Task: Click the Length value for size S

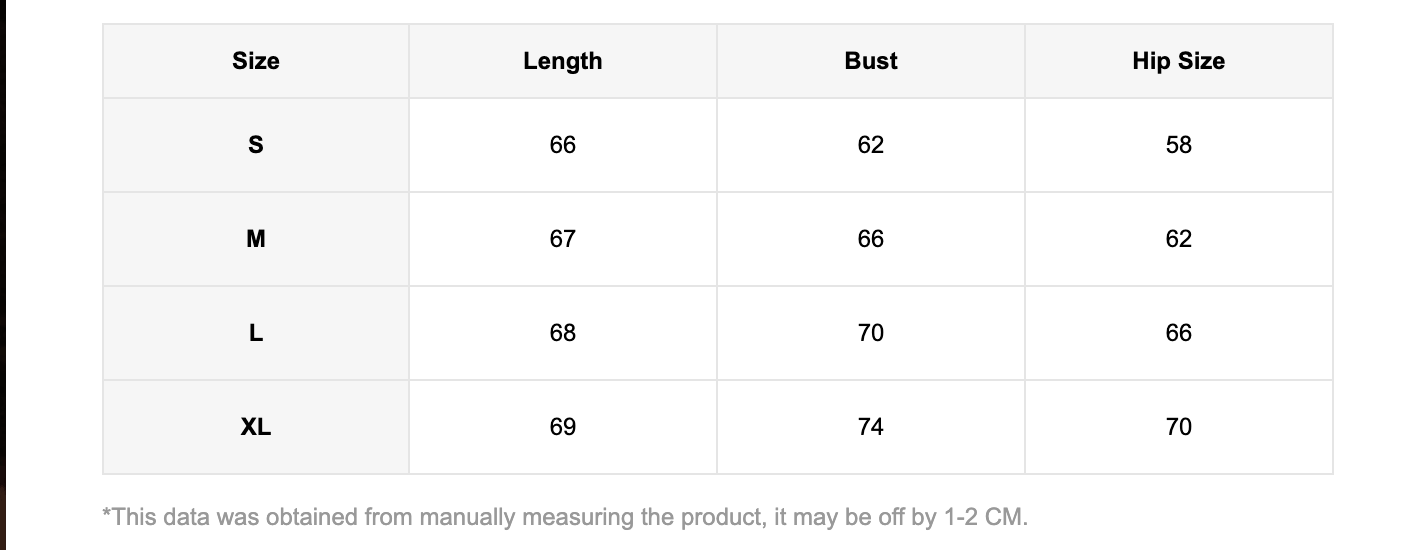Action: (x=563, y=145)
